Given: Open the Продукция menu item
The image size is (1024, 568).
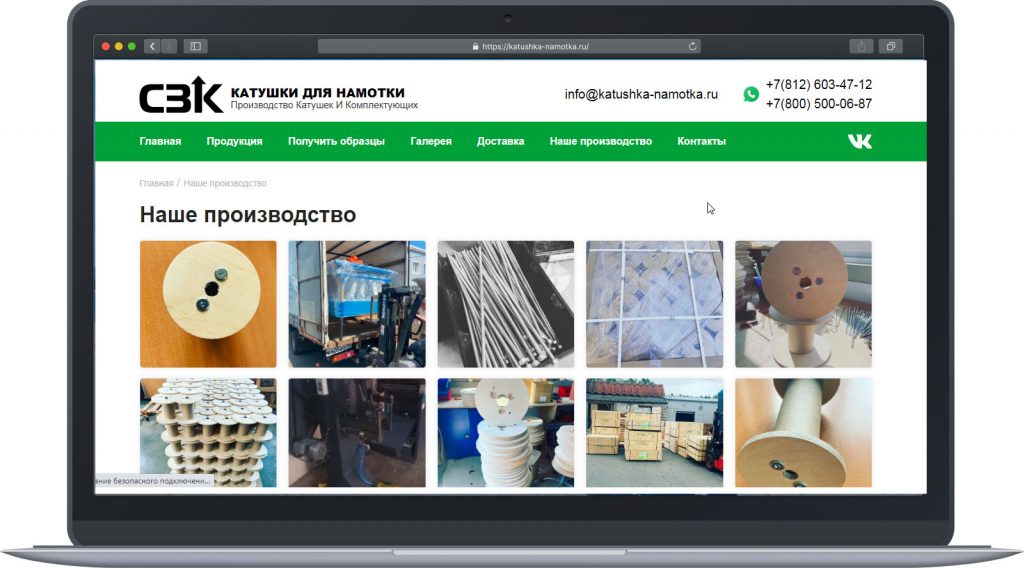Looking at the screenshot, I should tap(234, 141).
